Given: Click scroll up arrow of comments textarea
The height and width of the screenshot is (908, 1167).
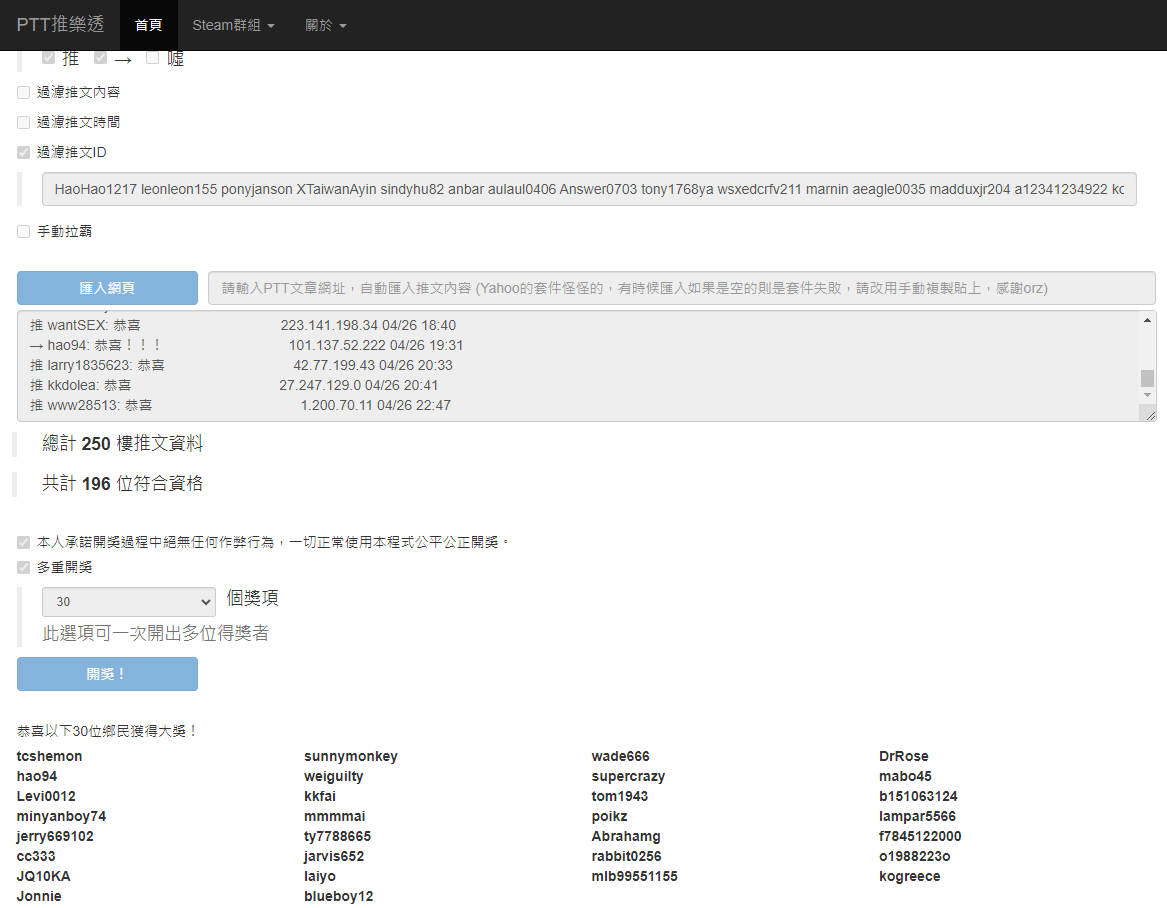Looking at the screenshot, I should click(x=1147, y=320).
